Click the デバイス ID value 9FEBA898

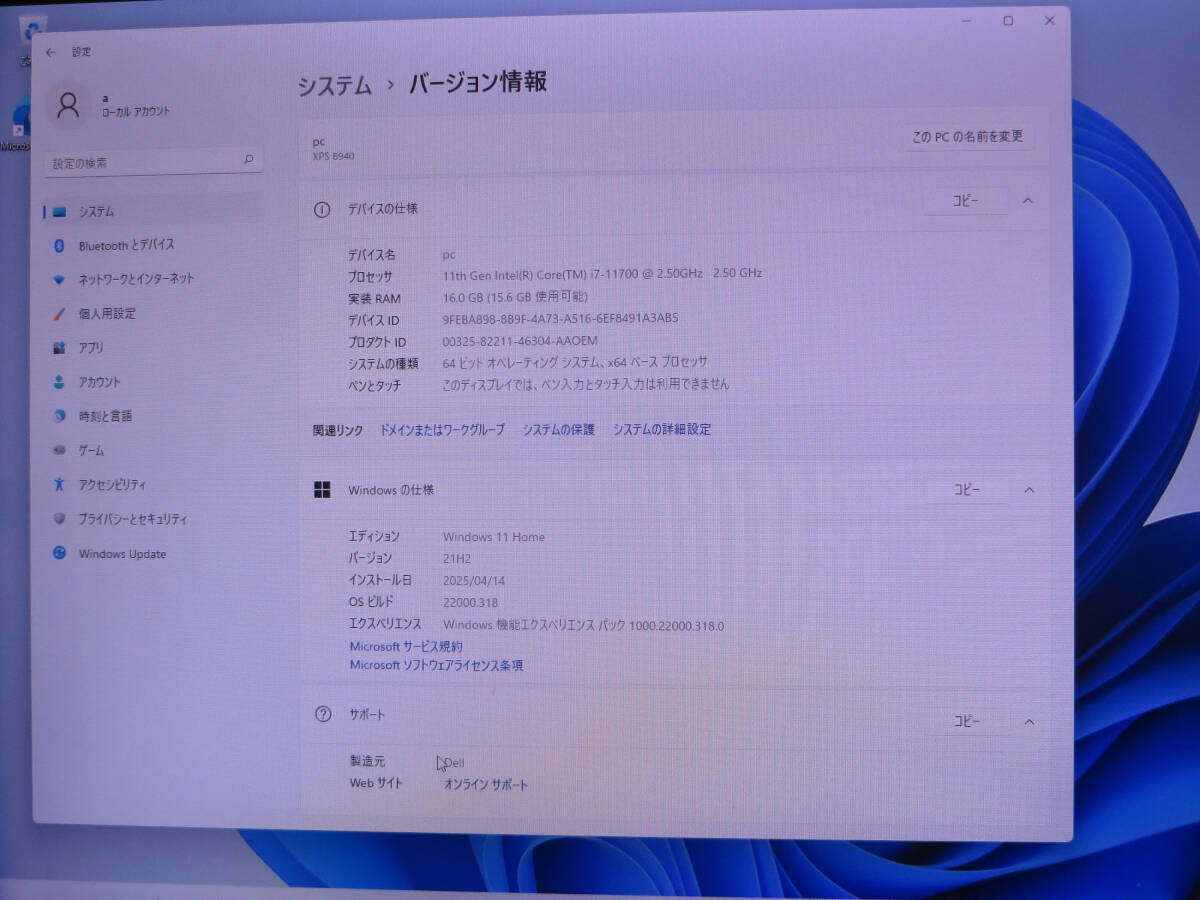click(560, 319)
